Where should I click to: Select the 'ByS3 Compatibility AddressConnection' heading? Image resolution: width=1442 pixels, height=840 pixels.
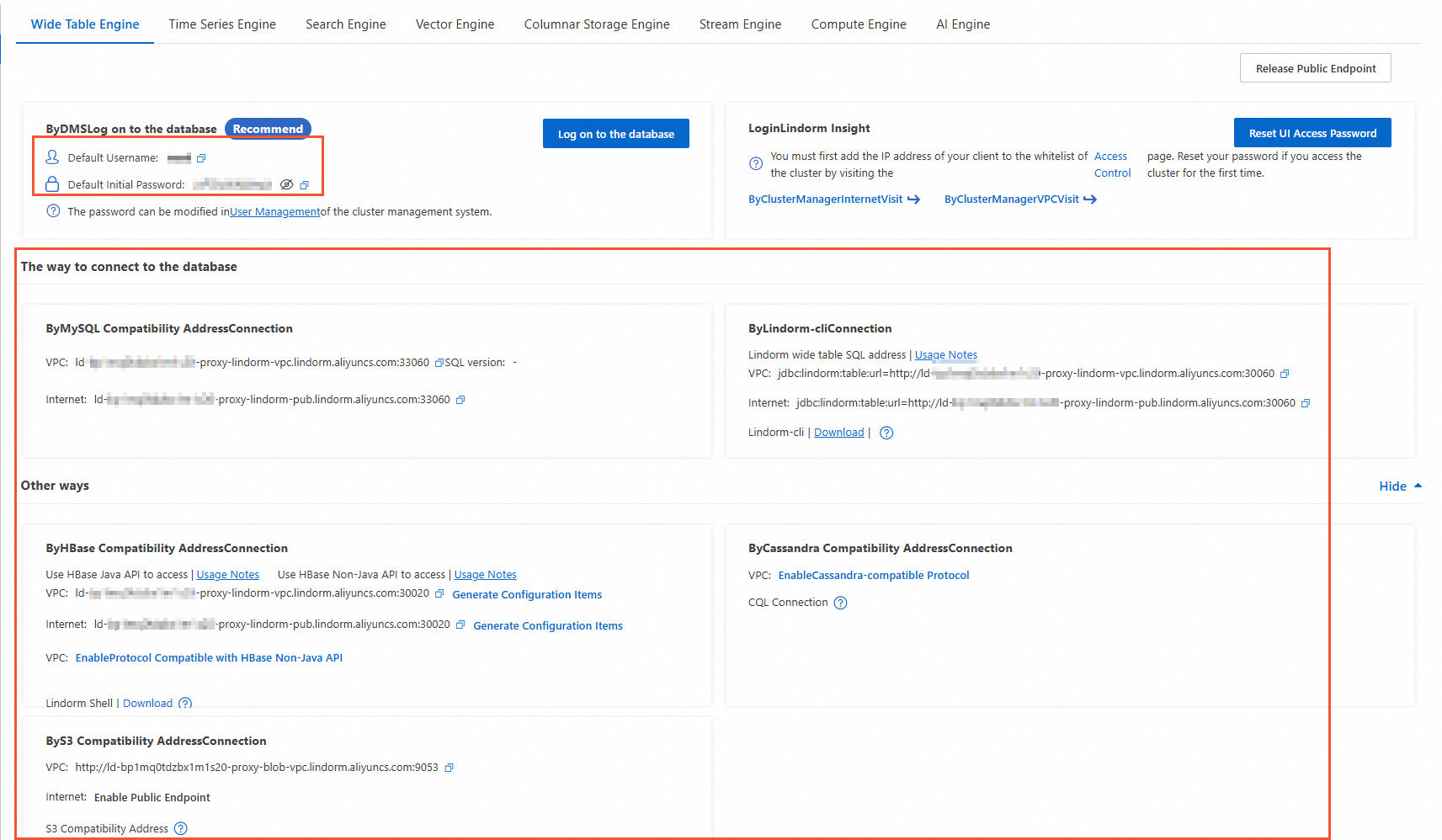(156, 741)
